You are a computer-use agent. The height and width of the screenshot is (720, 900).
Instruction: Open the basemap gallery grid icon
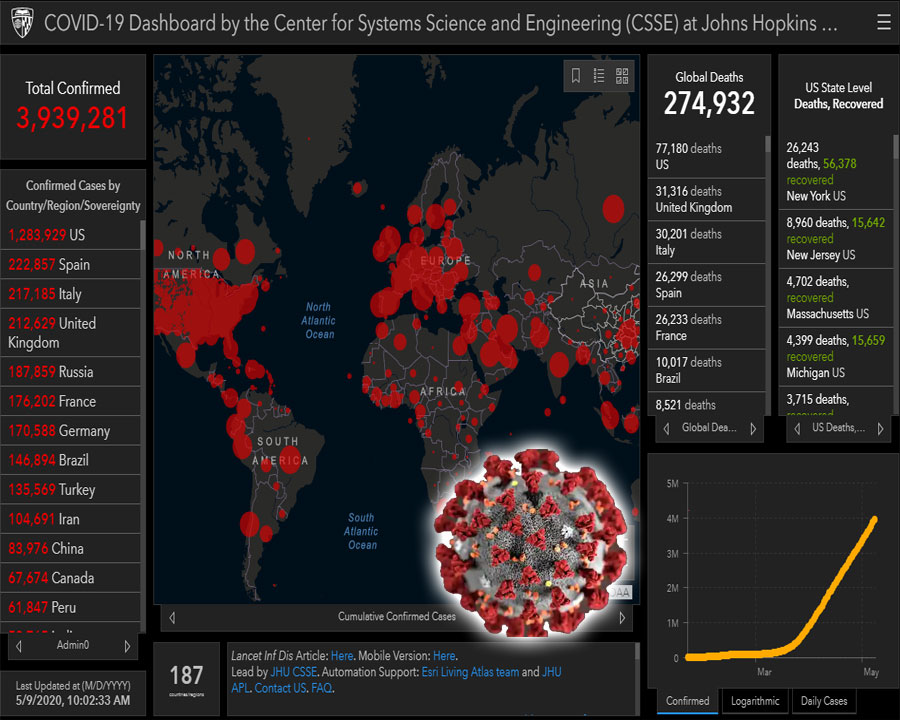(622, 75)
